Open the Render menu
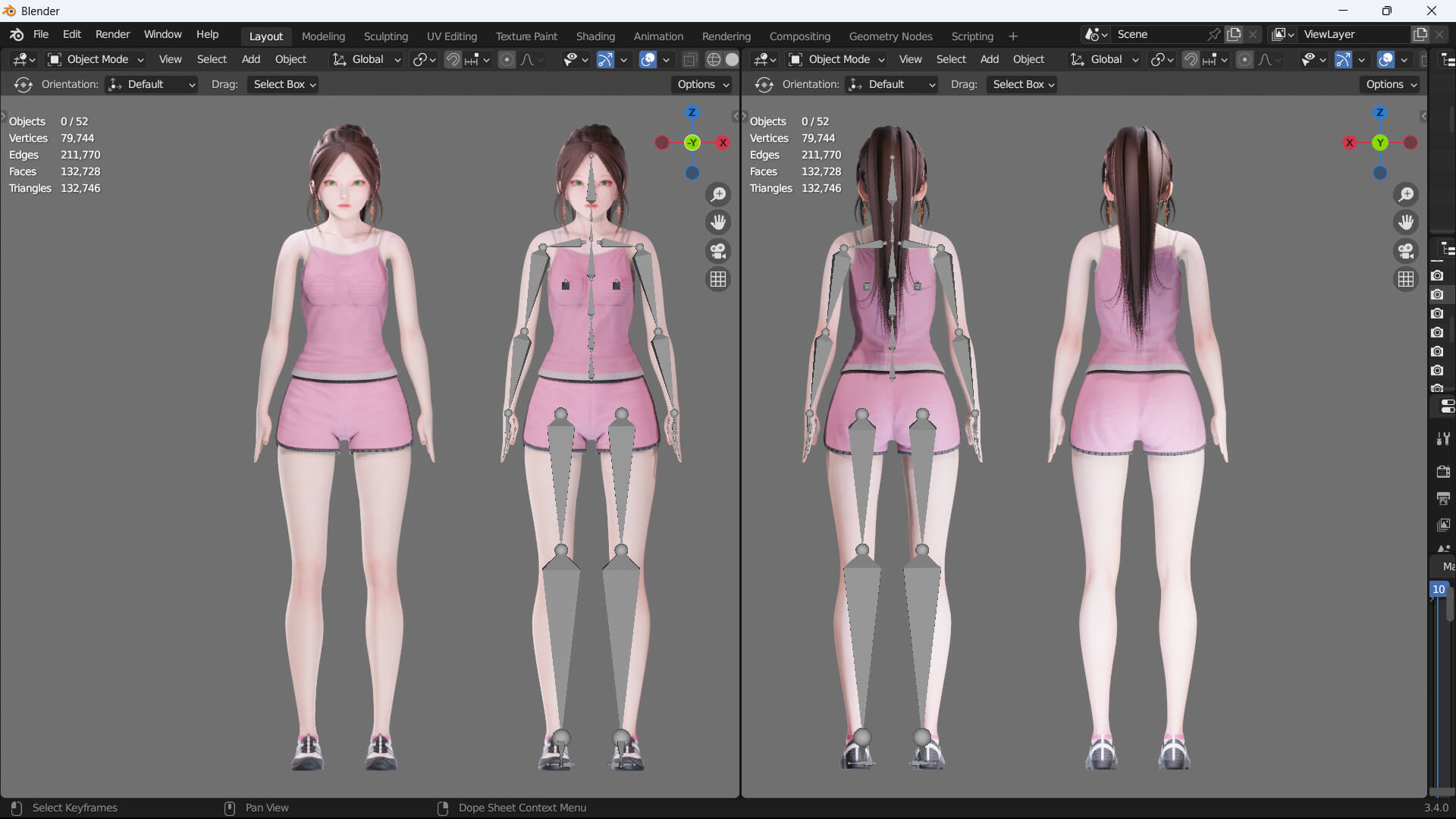Screen dimensions: 1456x819 pyautogui.click(x=112, y=34)
